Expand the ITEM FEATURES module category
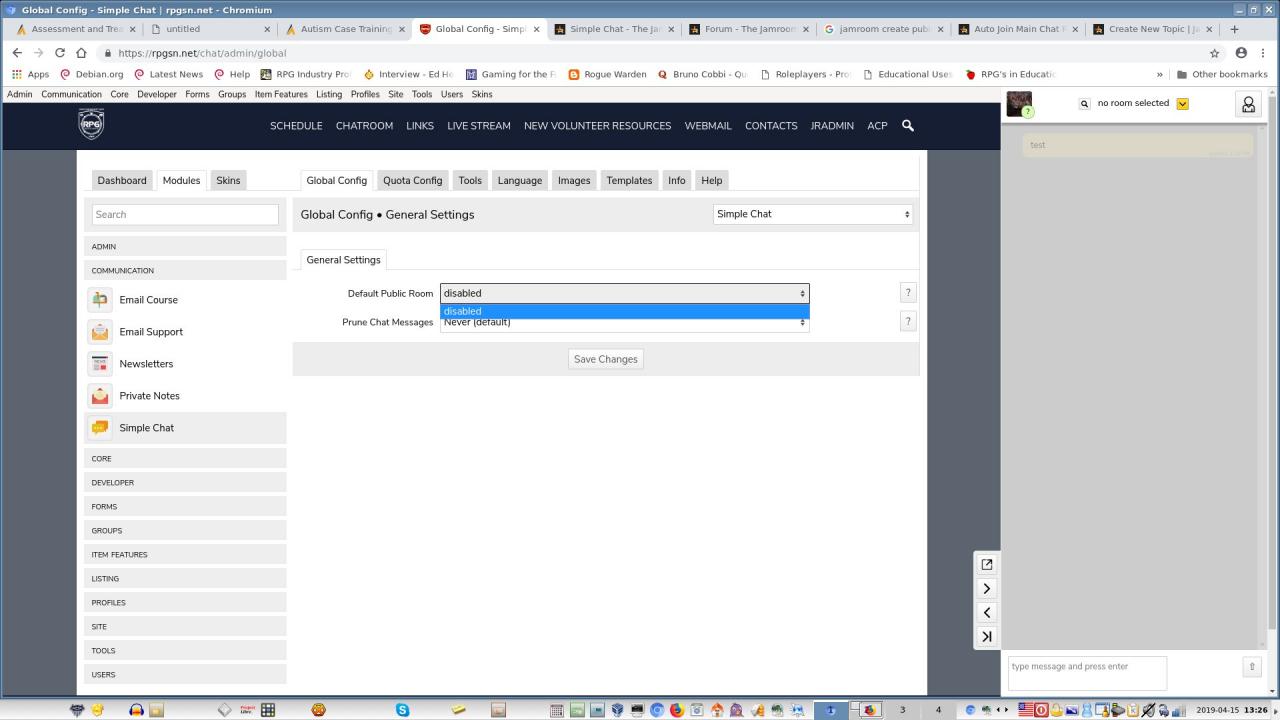The image size is (1280, 720). [x=185, y=554]
